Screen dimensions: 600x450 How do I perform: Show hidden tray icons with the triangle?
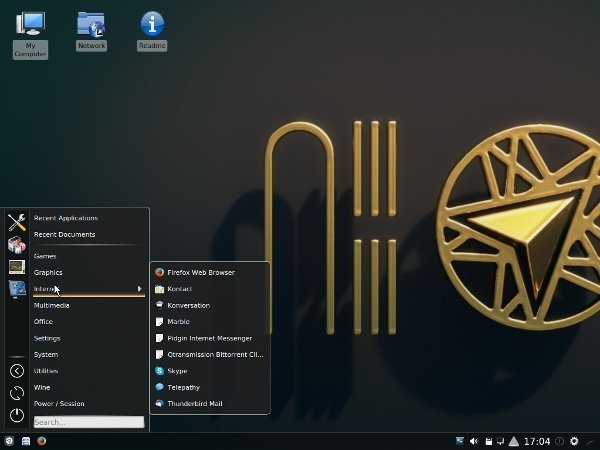click(514, 441)
